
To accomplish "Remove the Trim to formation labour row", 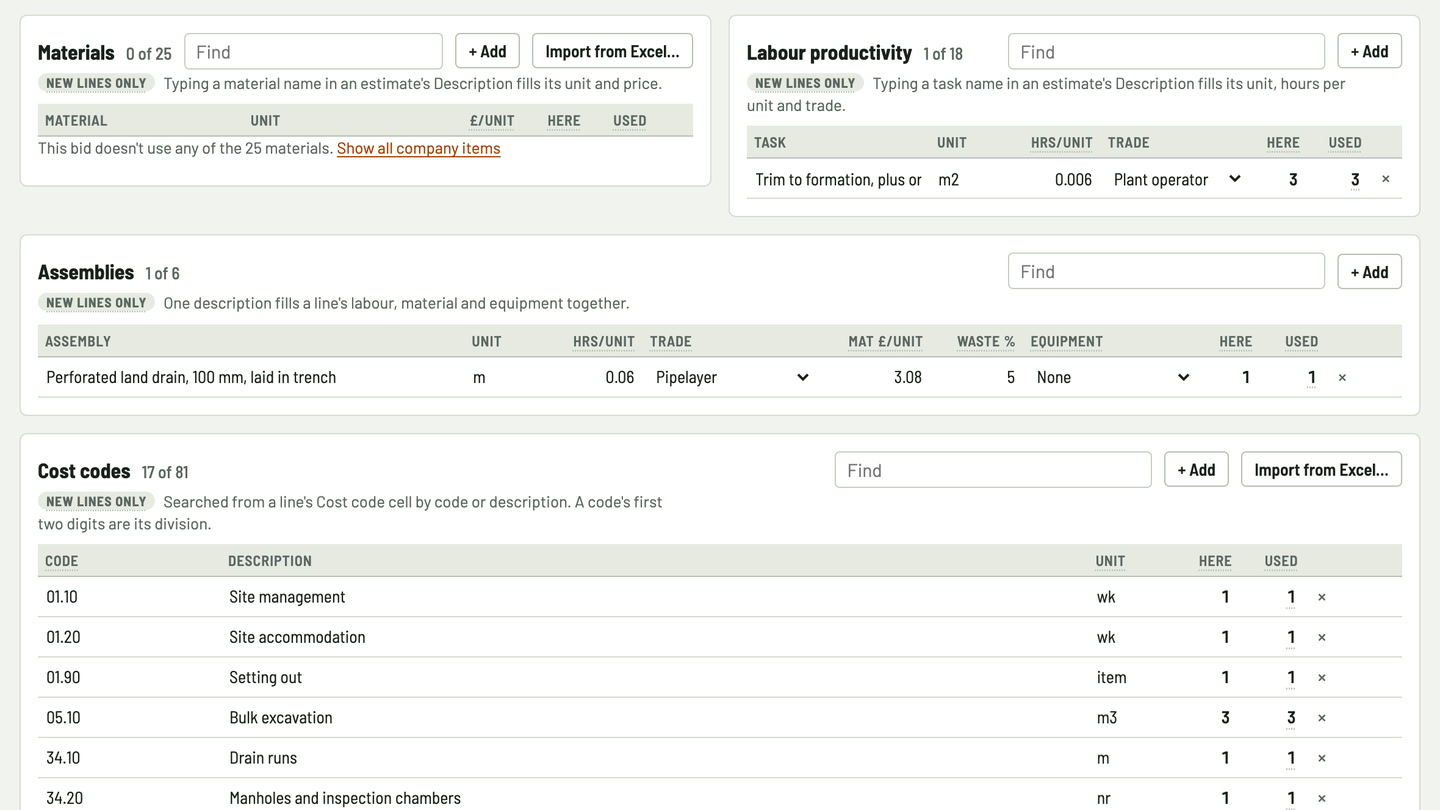I will [x=1385, y=179].
